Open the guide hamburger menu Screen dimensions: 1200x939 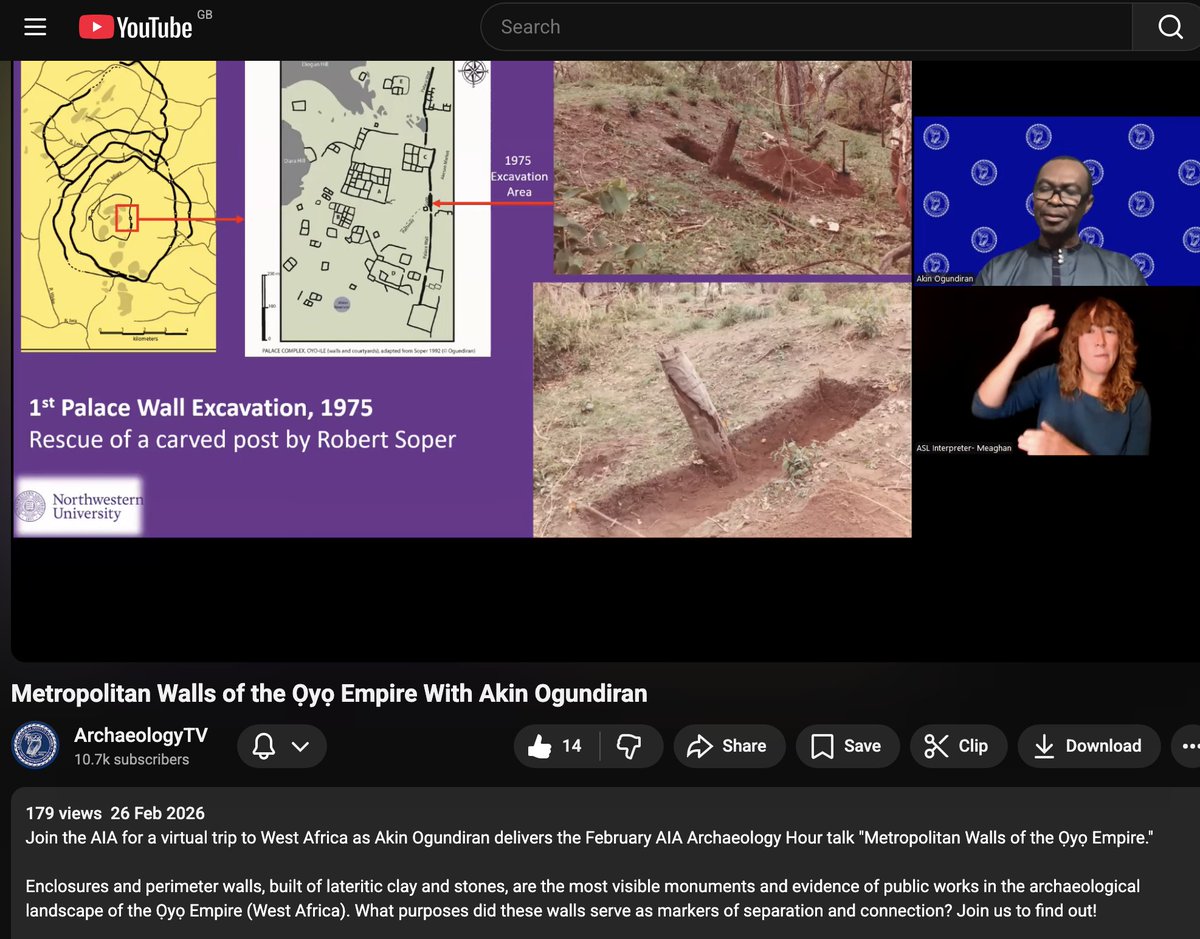(34, 26)
